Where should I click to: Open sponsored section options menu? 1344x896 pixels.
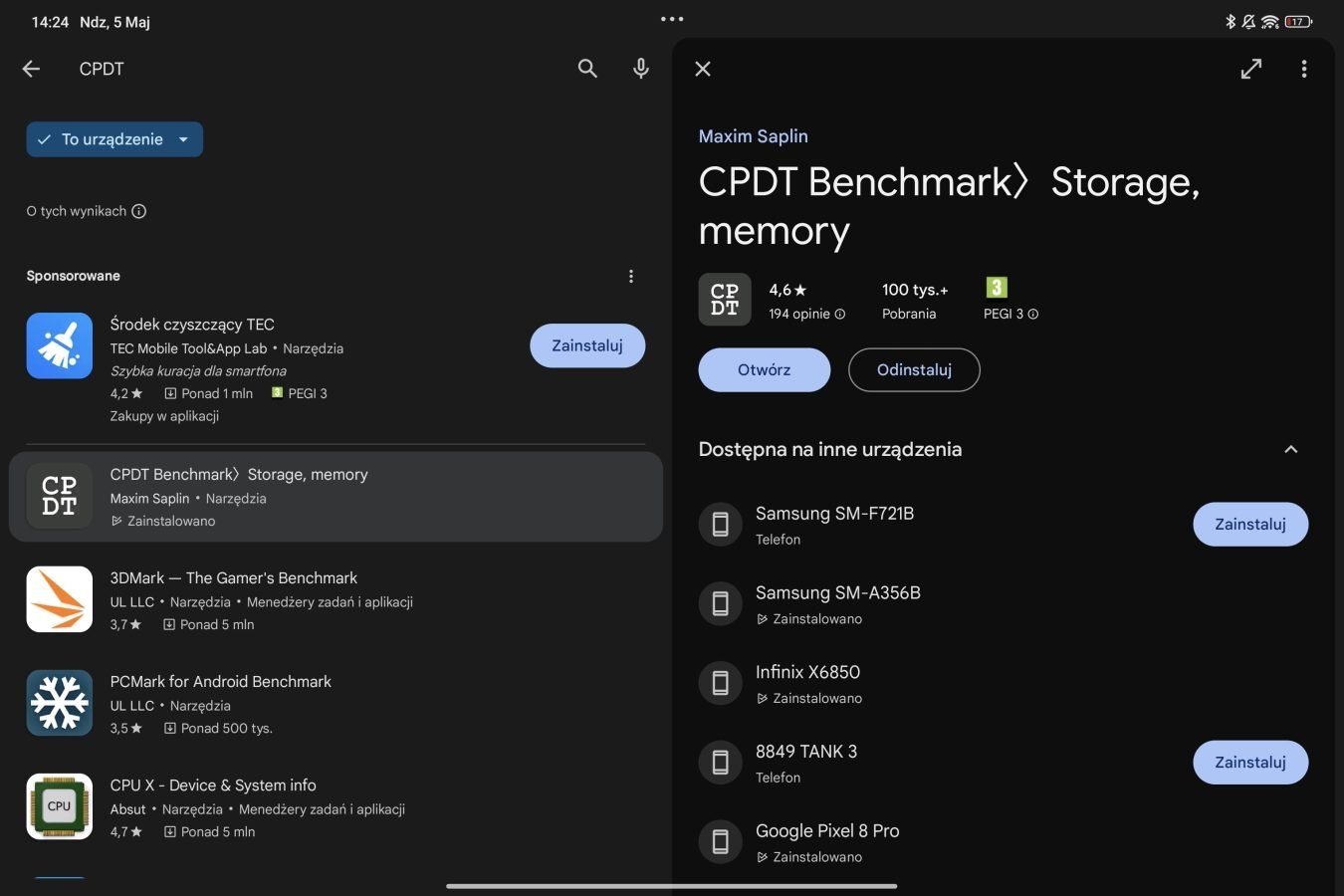pos(631,276)
